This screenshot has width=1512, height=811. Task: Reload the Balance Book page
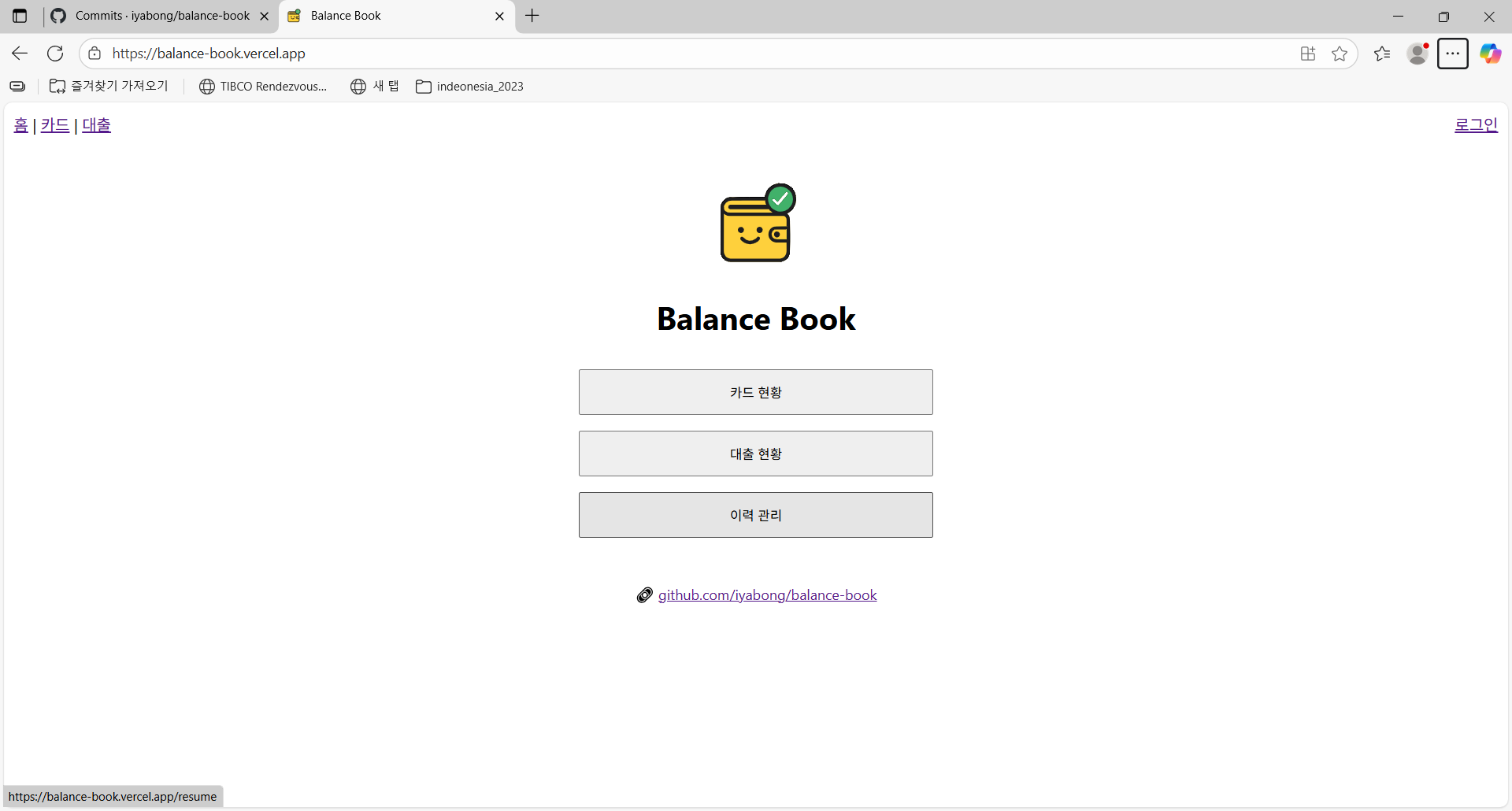point(55,54)
